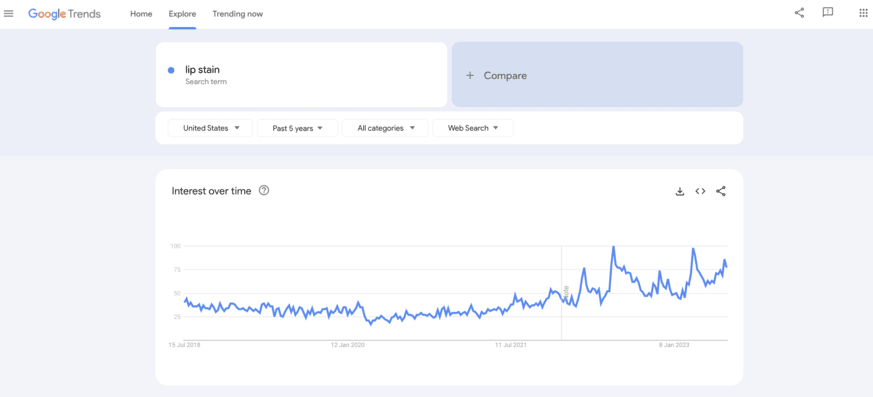Open the hamburger main menu
The height and width of the screenshot is (397, 873).
point(8,13)
